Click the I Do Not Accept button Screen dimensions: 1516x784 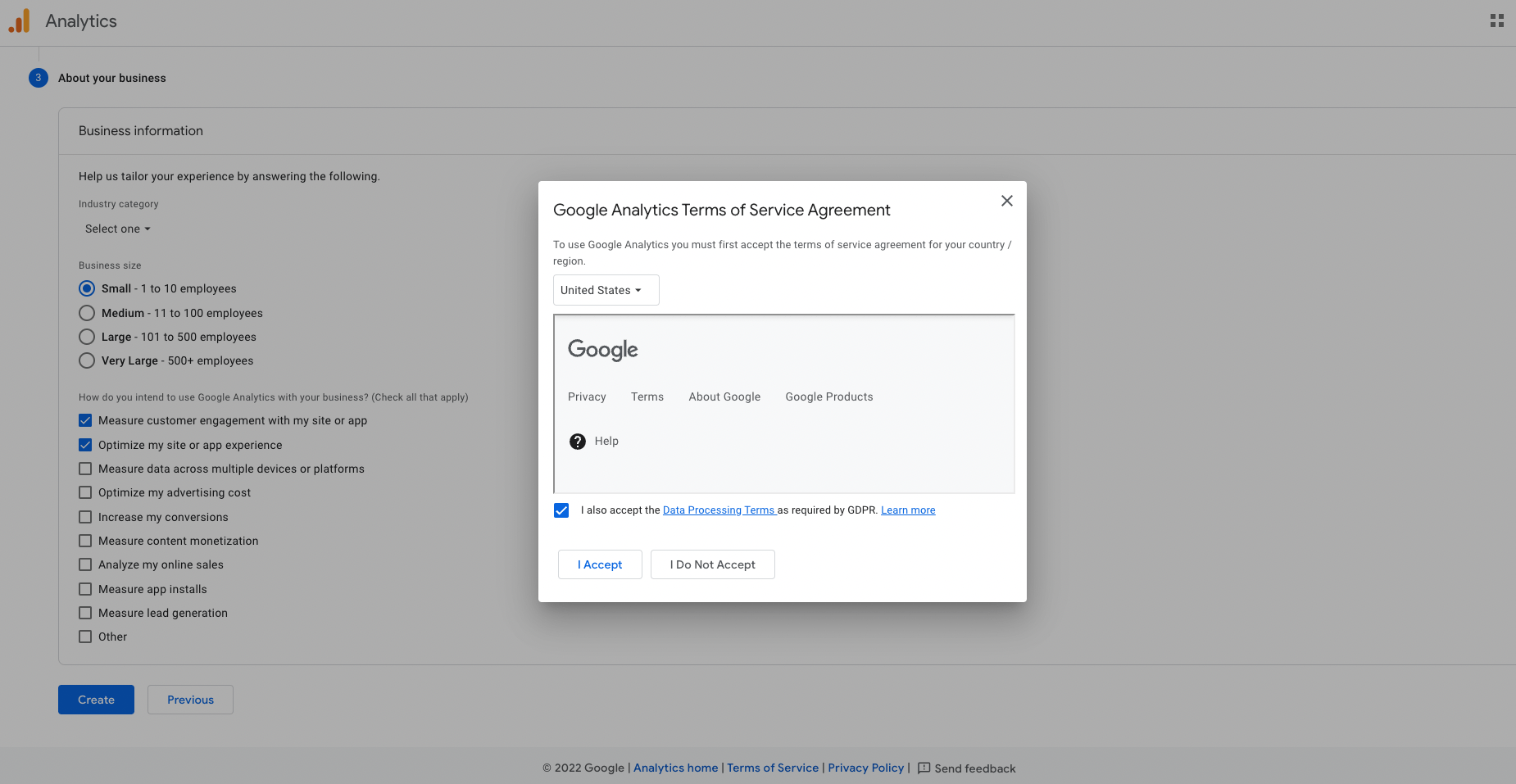713,564
